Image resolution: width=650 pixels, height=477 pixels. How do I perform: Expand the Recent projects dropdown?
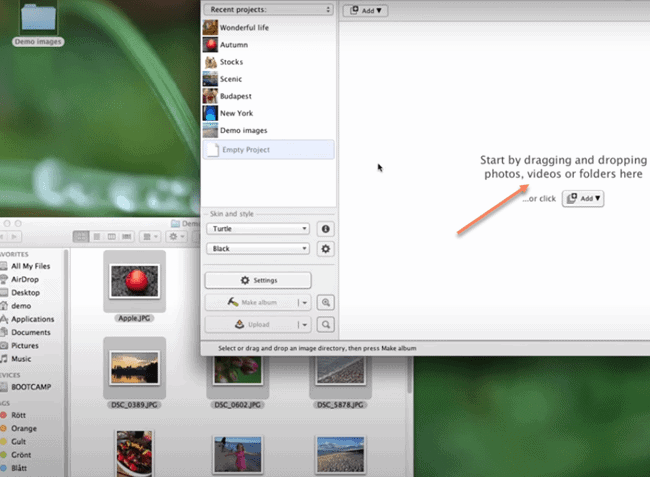[267, 9]
